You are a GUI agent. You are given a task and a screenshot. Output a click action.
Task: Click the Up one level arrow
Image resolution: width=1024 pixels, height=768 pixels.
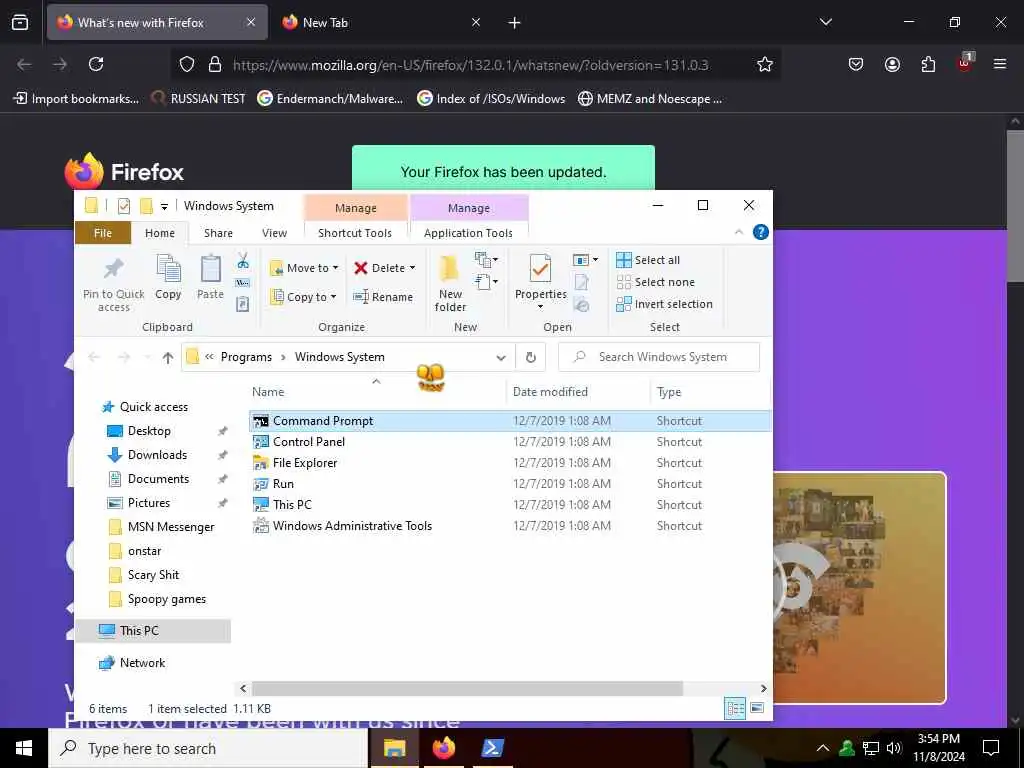pos(168,357)
